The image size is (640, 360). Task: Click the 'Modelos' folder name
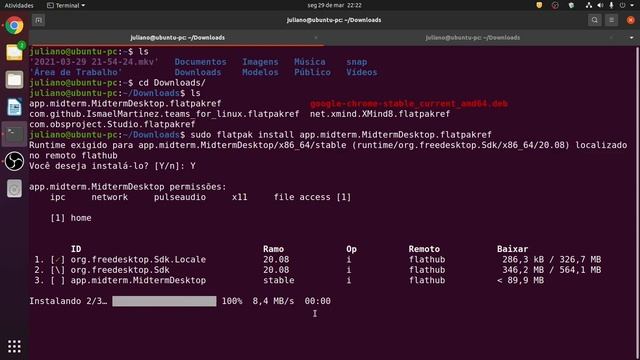(260, 72)
